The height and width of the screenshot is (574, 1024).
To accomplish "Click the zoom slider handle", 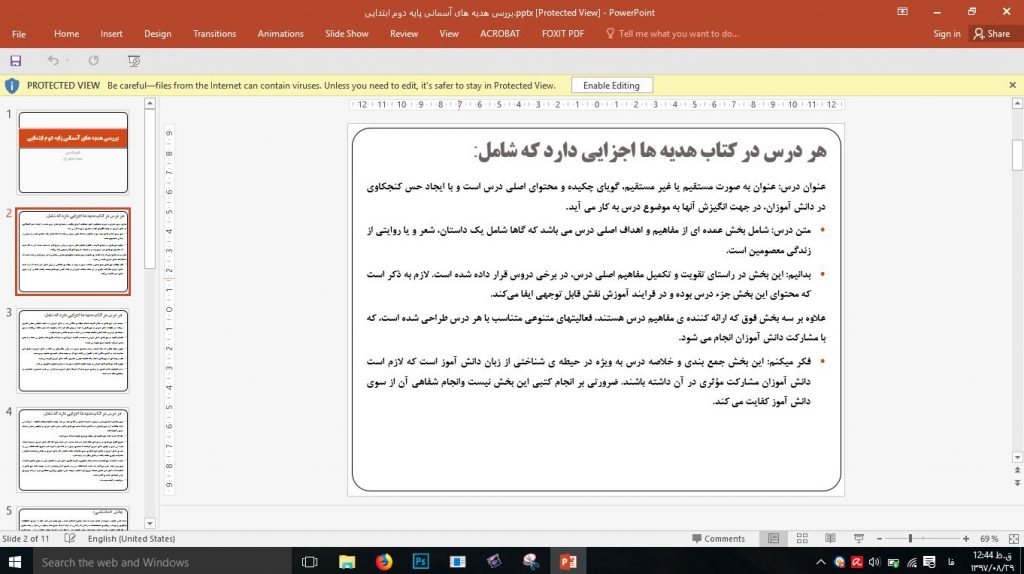I will [910, 539].
